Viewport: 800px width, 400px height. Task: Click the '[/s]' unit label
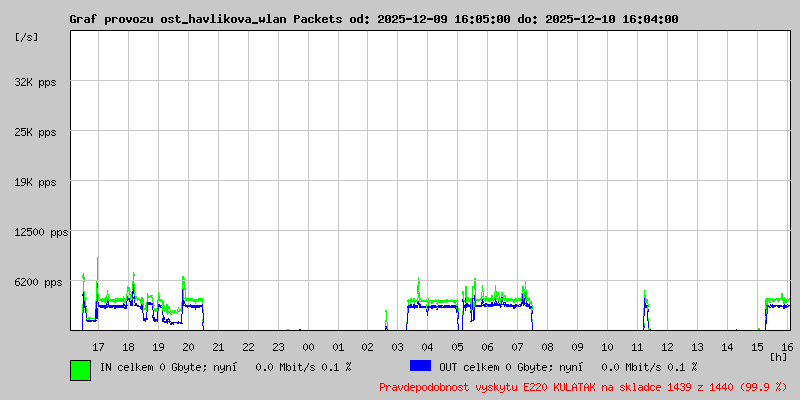[x=27, y=37]
